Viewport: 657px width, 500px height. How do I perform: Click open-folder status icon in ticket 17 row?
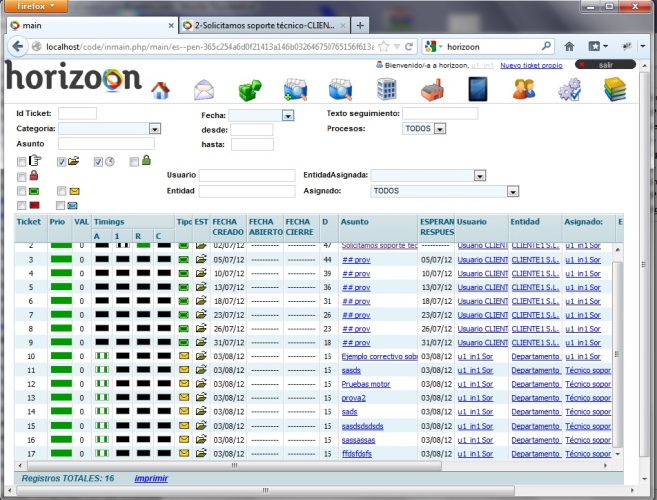[x=201, y=453]
